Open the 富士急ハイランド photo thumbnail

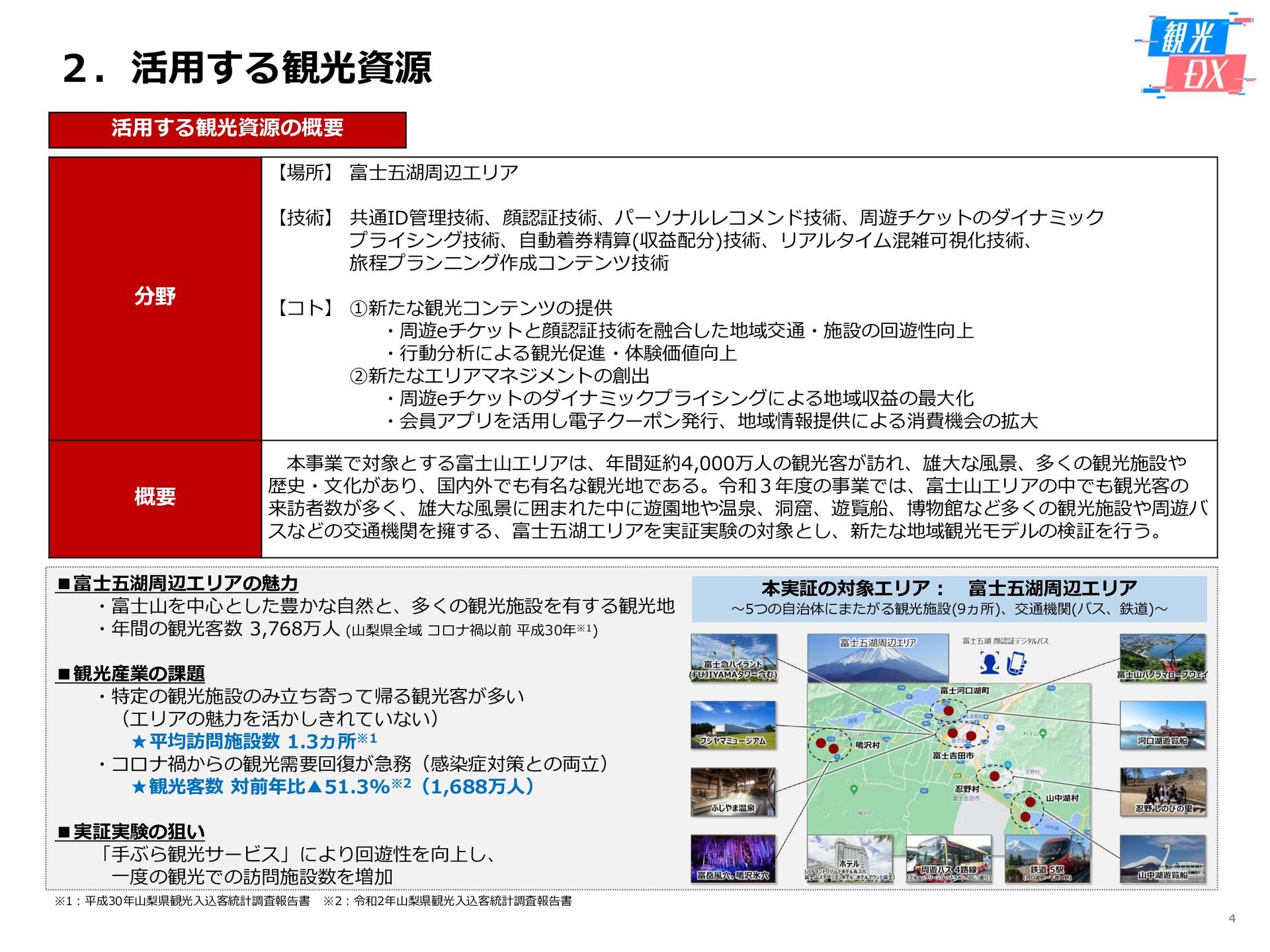[733, 656]
